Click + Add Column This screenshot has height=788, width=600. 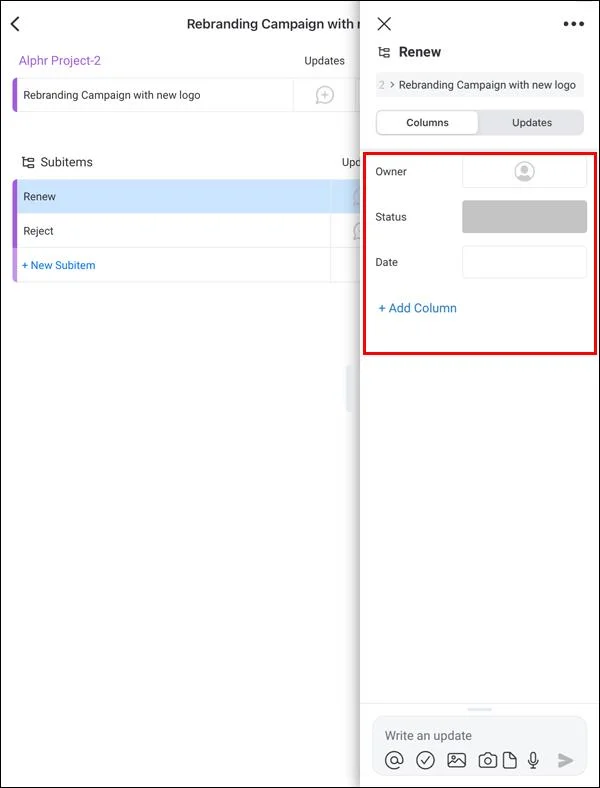coord(418,308)
